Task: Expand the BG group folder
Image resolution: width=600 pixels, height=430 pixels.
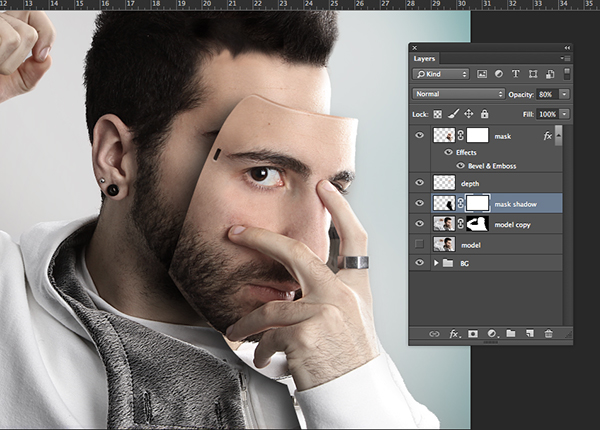Action: coord(436,263)
